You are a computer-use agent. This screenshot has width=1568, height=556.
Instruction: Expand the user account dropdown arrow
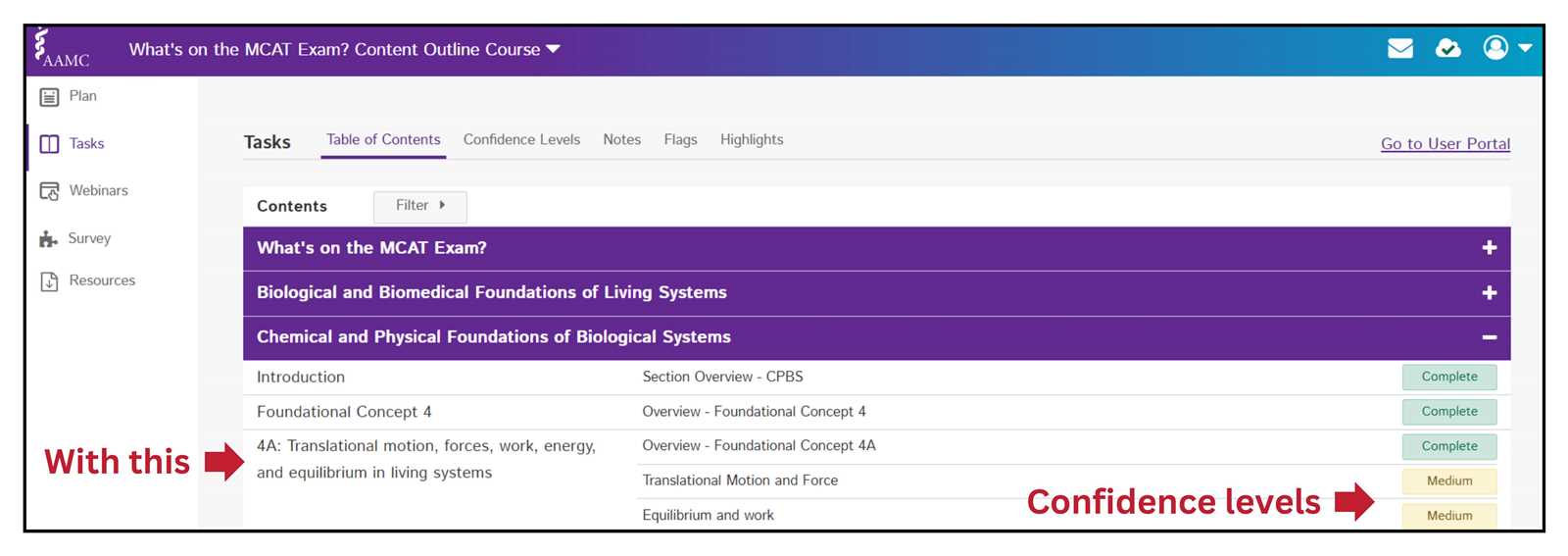pyautogui.click(x=1525, y=47)
